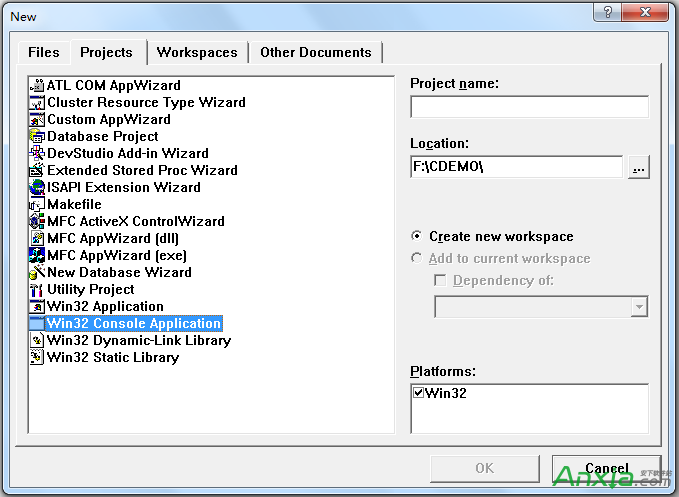
Task: Click the Cancel button
Action: coord(607,468)
